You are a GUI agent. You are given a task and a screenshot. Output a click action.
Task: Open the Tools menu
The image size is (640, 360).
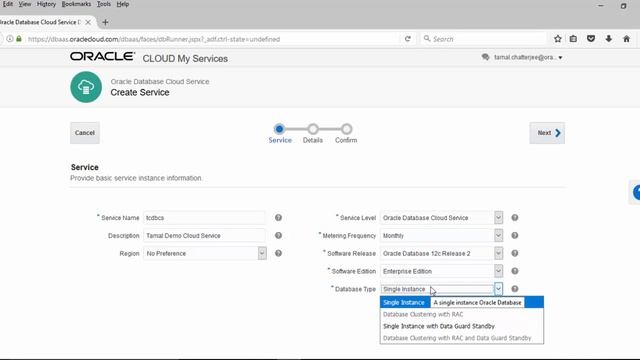tap(104, 4)
